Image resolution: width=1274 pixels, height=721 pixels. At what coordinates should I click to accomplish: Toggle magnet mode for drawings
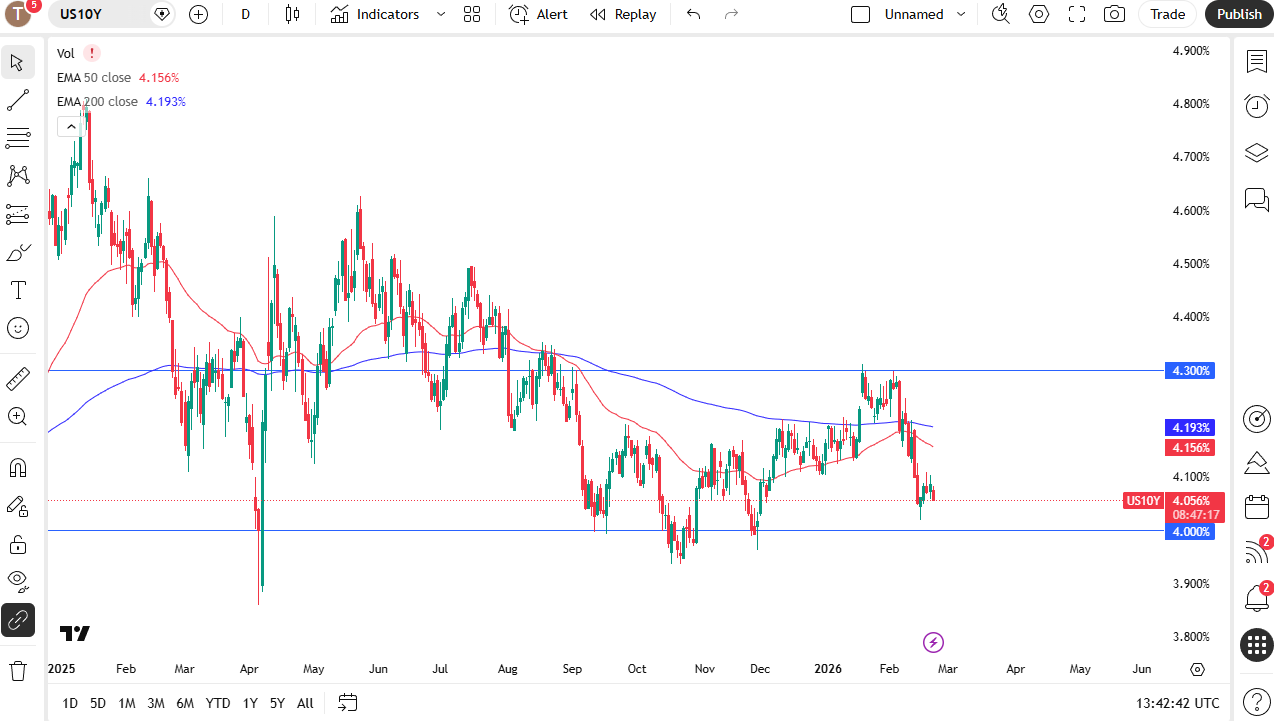18,467
